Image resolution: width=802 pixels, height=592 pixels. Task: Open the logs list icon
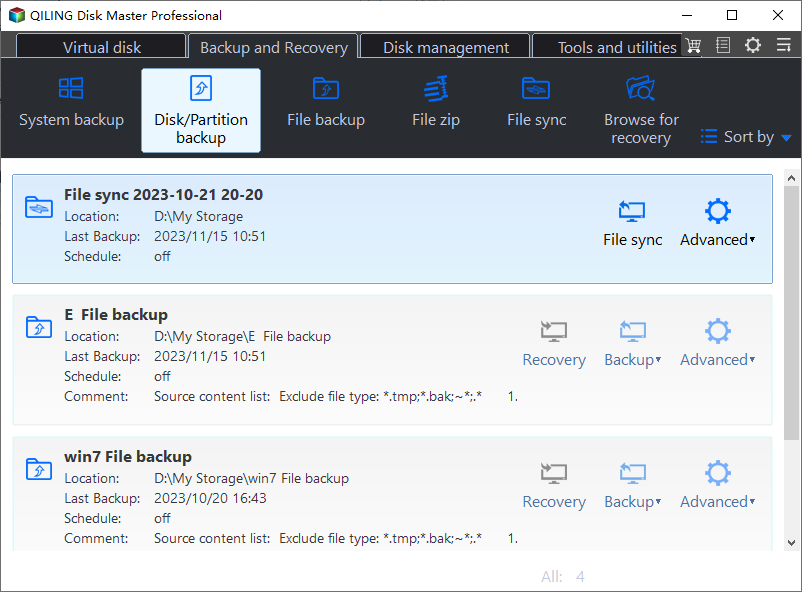tap(723, 46)
